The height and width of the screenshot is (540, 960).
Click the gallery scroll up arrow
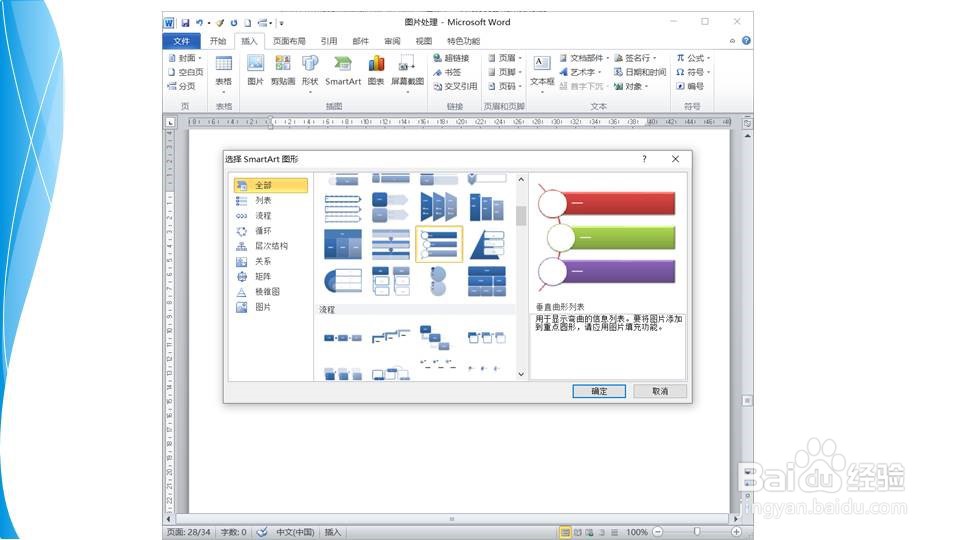point(521,179)
